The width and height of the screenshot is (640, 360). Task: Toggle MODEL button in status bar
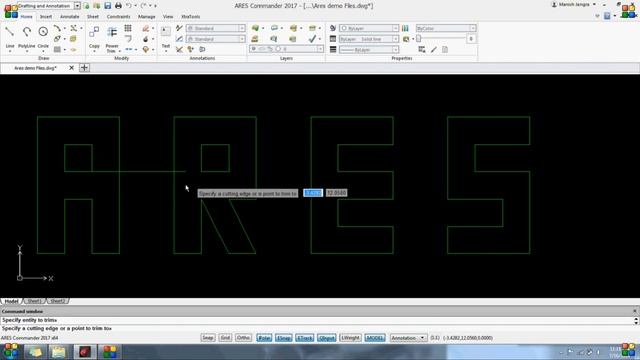pyautogui.click(x=375, y=338)
